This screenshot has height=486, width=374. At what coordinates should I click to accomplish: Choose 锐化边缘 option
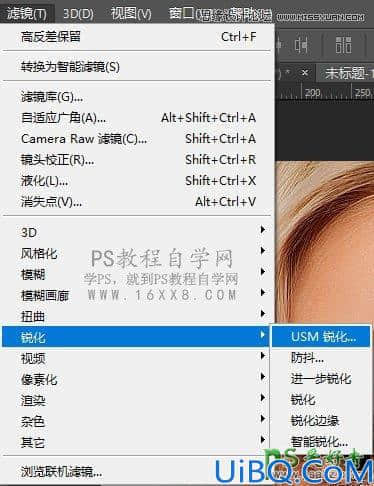[321, 421]
